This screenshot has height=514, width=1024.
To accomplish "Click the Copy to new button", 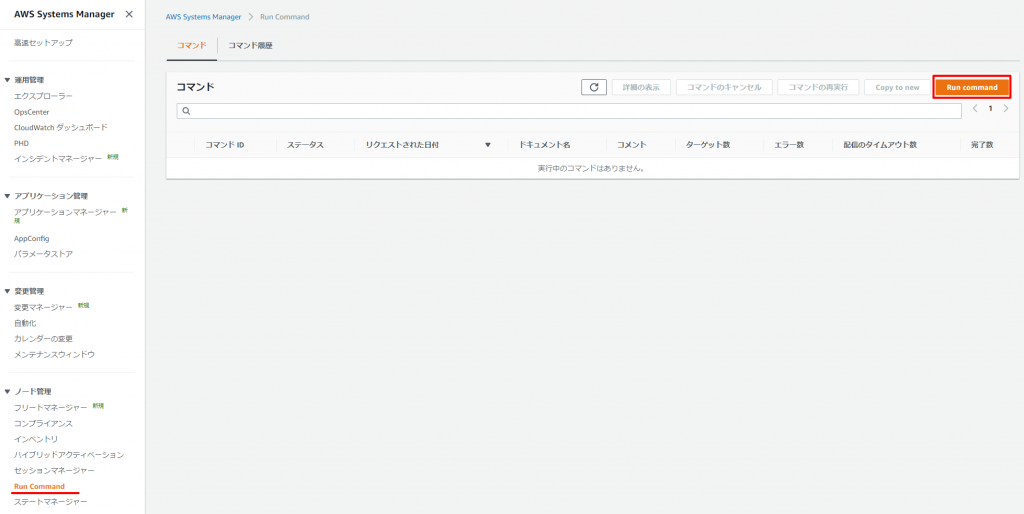I will pyautogui.click(x=897, y=87).
